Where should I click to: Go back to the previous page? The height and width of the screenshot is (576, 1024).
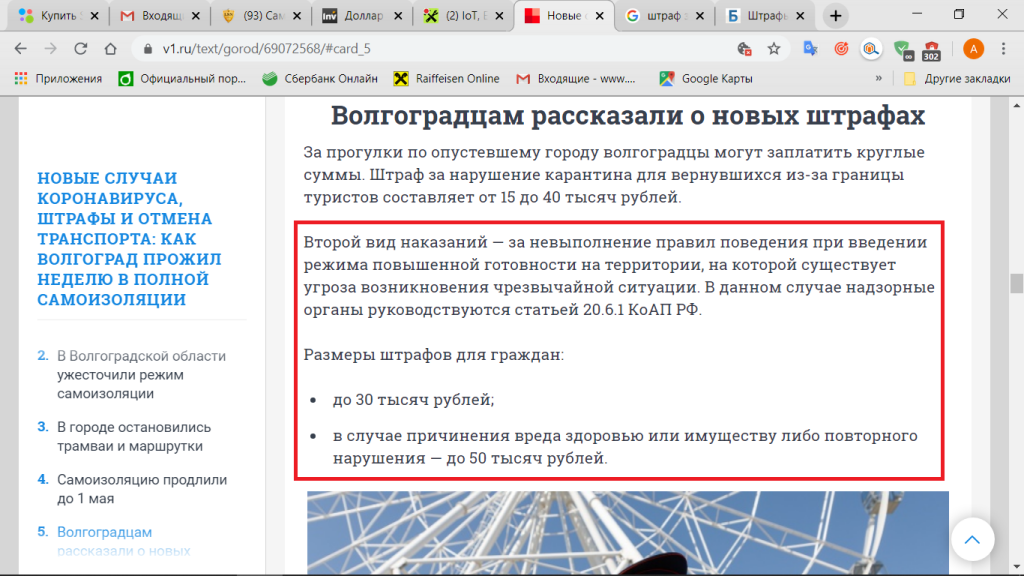click(21, 48)
